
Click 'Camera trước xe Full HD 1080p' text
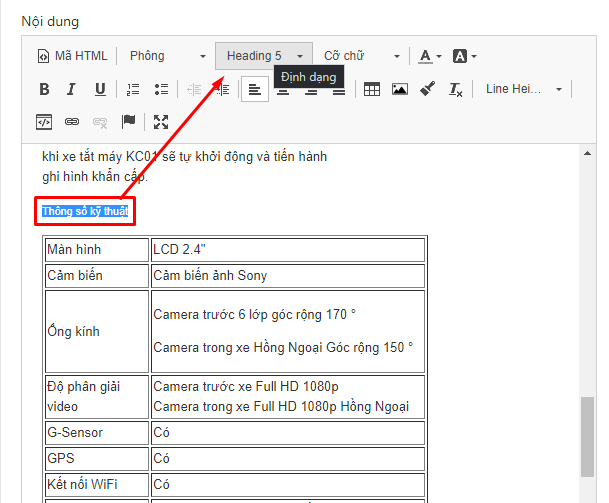click(x=246, y=387)
